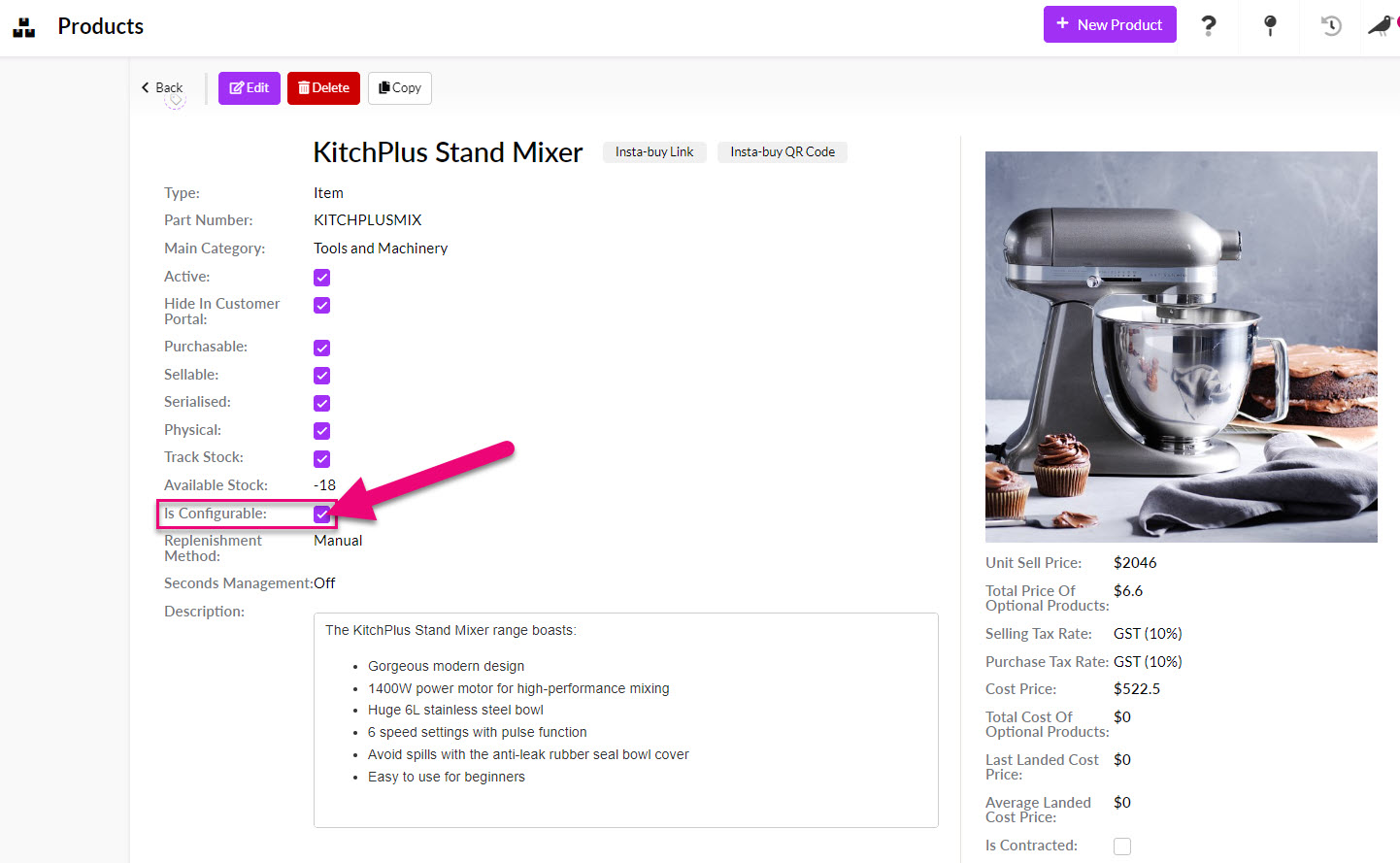
Task: Toggle the Serialised checkbox
Action: coord(322,403)
